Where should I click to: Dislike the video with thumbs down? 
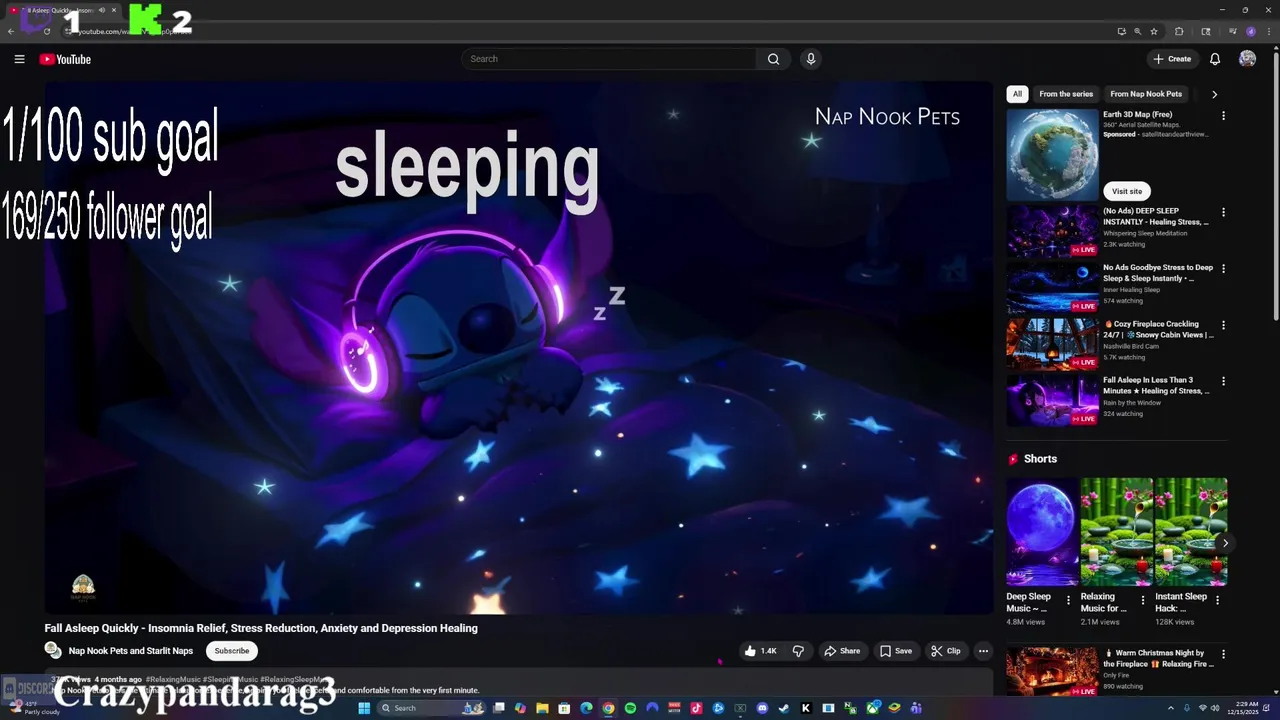(798, 651)
